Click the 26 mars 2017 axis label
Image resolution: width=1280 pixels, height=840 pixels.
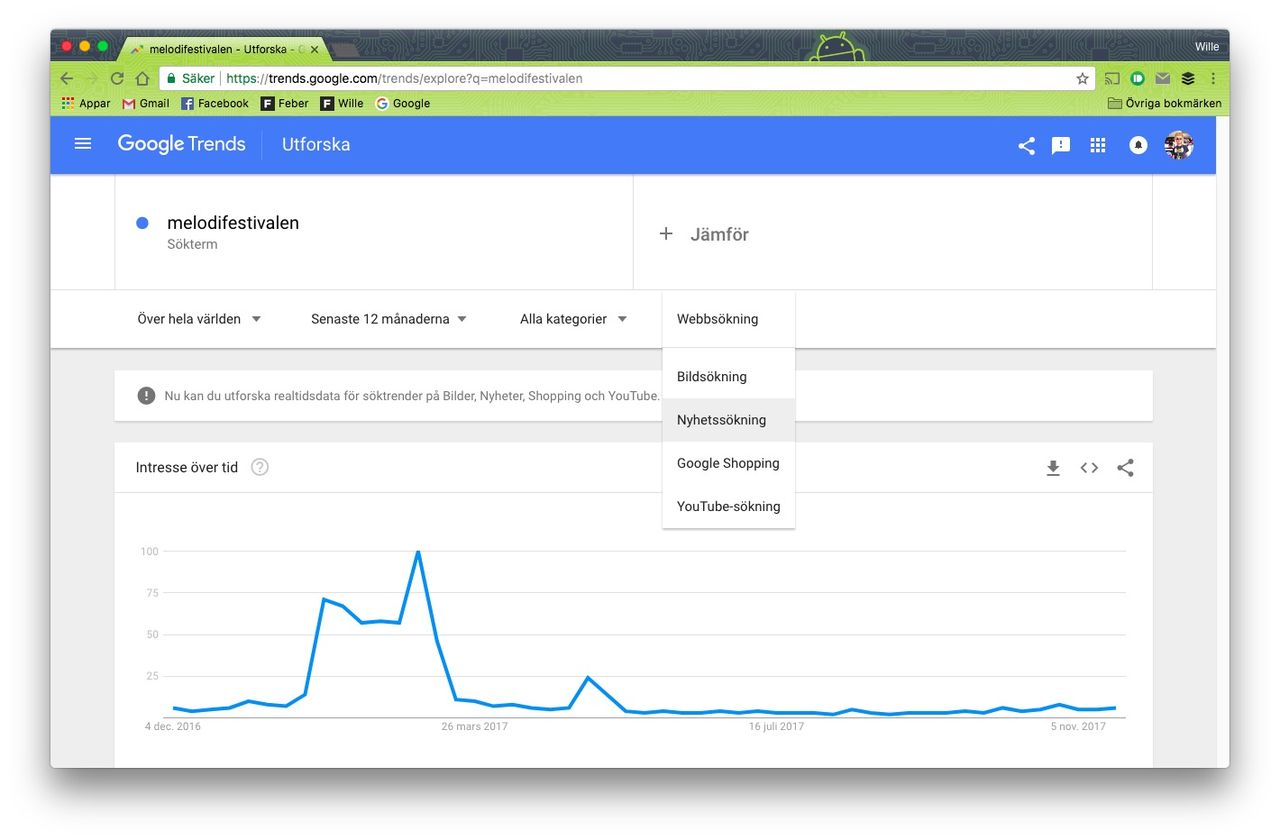point(474,726)
